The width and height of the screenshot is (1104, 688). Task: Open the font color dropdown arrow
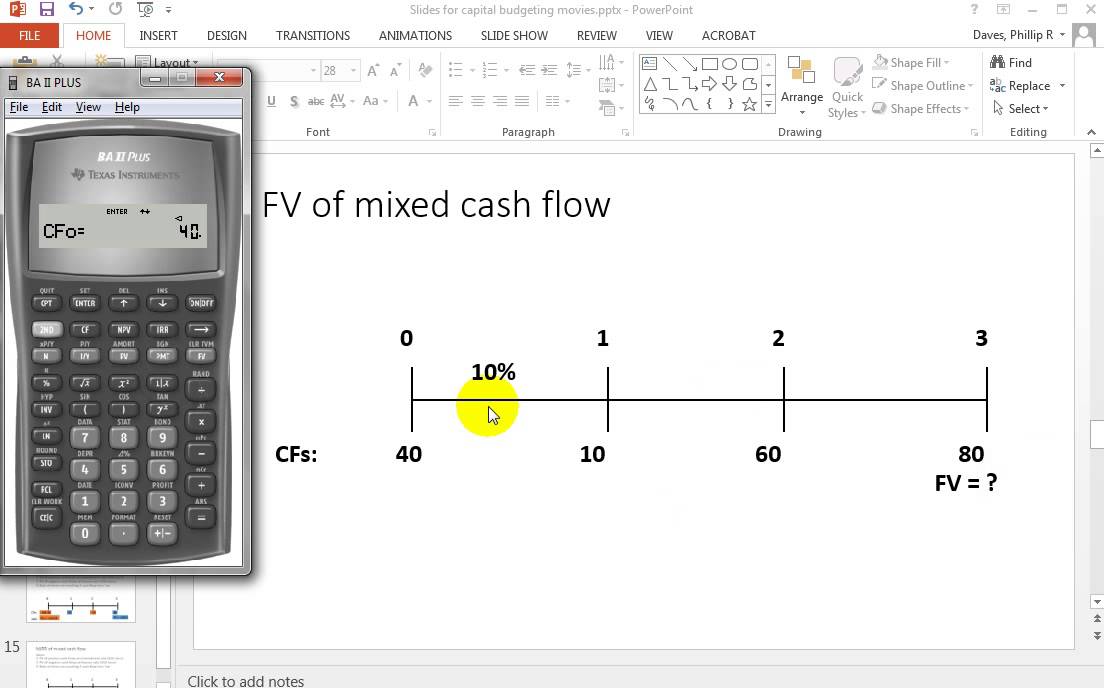pyautogui.click(x=429, y=101)
